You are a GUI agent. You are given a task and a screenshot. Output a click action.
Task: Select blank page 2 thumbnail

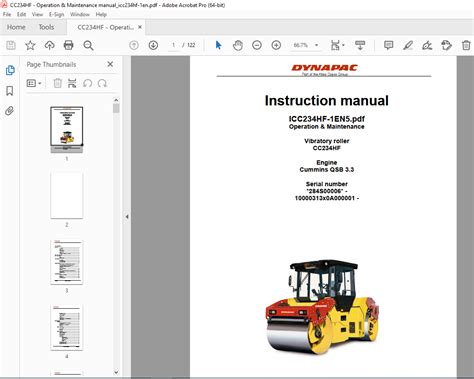click(x=67, y=196)
